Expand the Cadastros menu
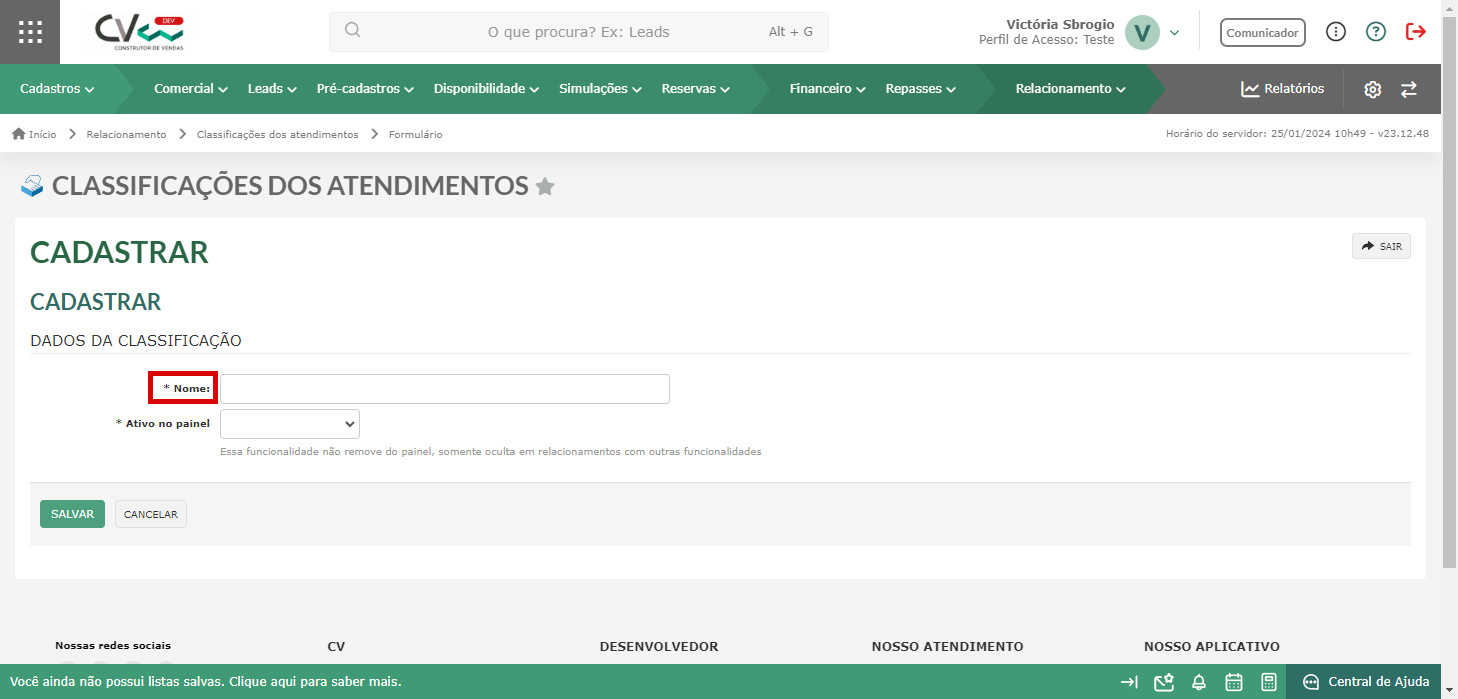1458x699 pixels. 57,89
